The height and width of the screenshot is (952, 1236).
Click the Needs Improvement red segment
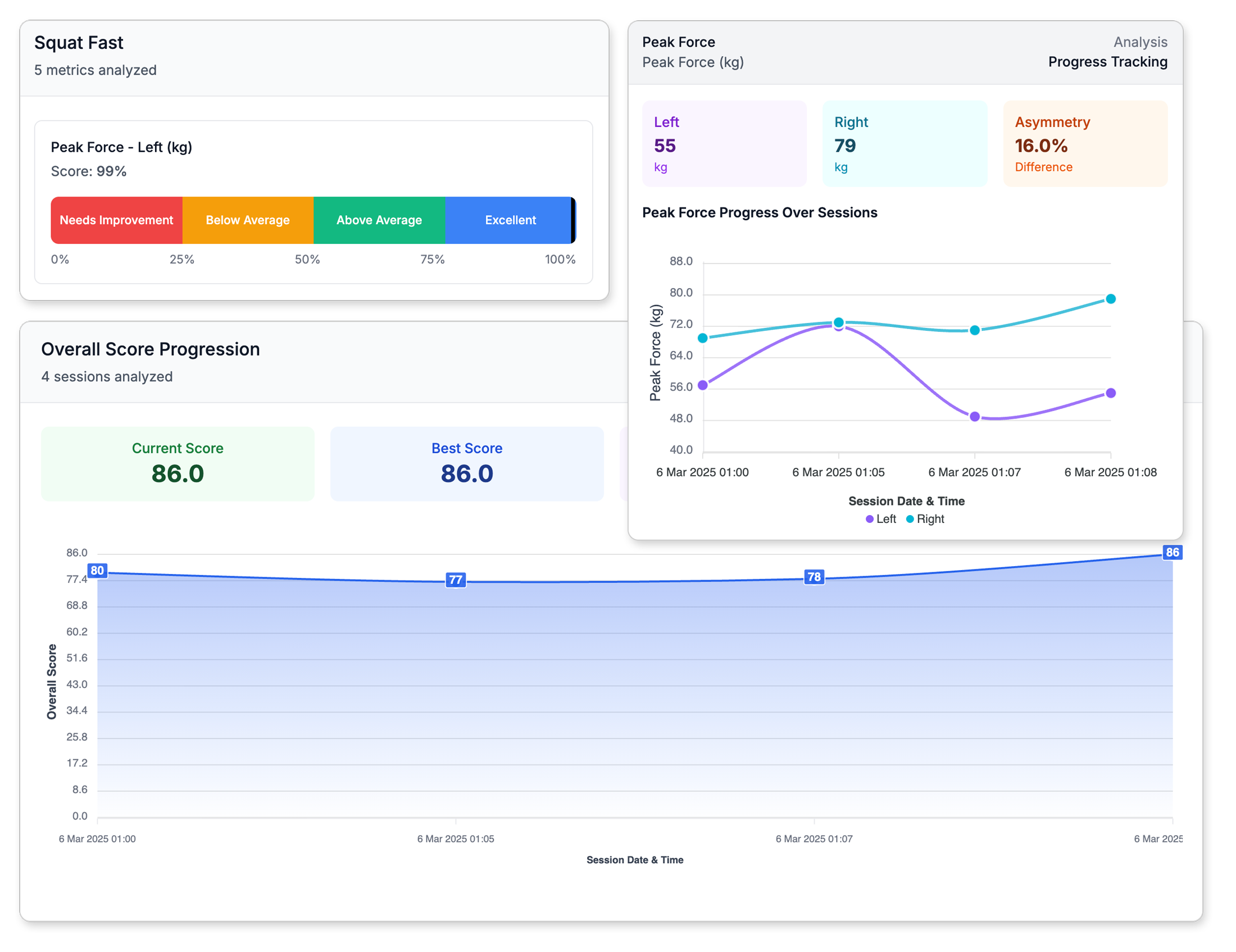(x=117, y=220)
